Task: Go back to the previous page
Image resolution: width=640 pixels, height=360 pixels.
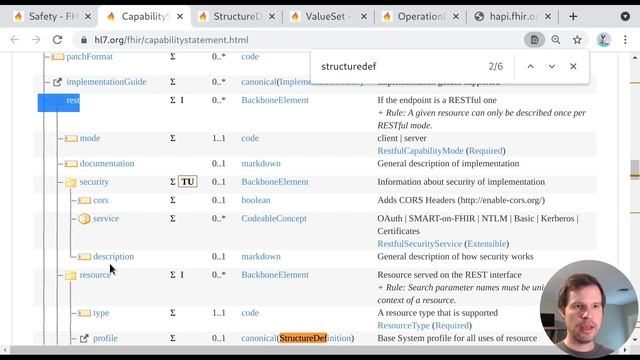Action: coord(15,40)
